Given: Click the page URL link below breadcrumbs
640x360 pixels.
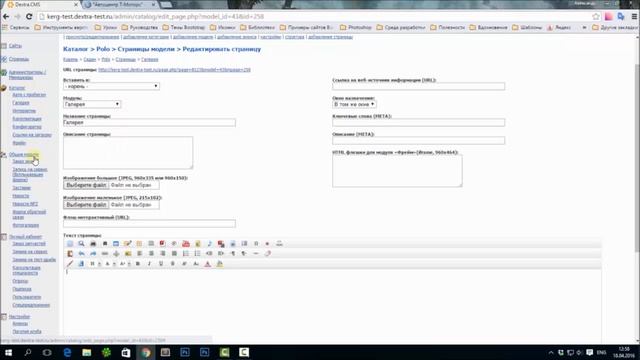Looking at the screenshot, I should [x=174, y=70].
